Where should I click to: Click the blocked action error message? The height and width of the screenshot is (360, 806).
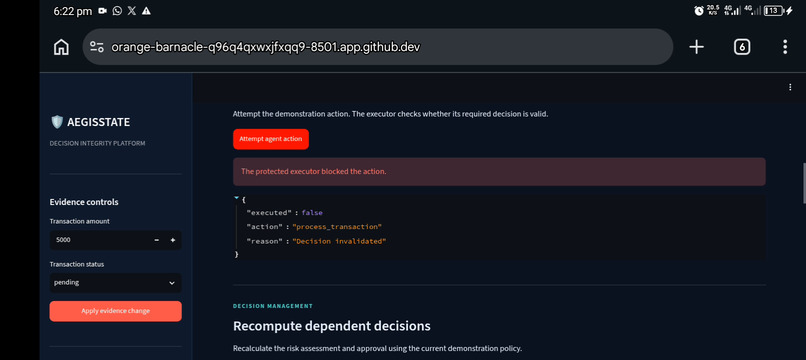click(x=499, y=172)
